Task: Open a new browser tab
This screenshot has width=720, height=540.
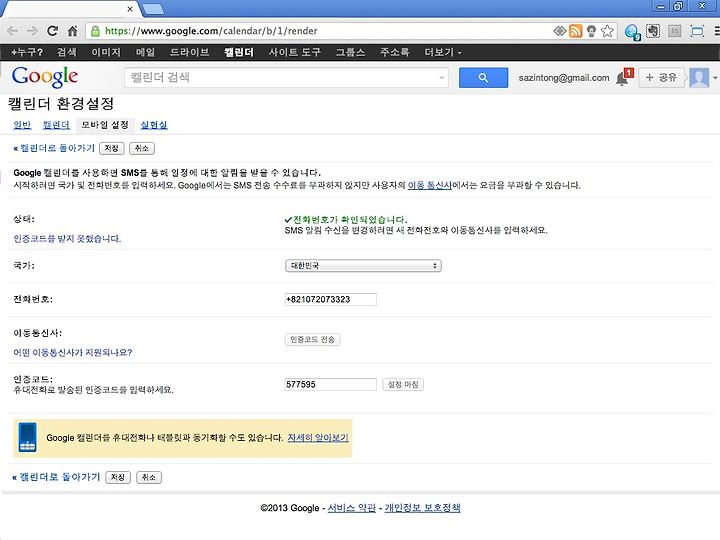Action: tap(153, 9)
